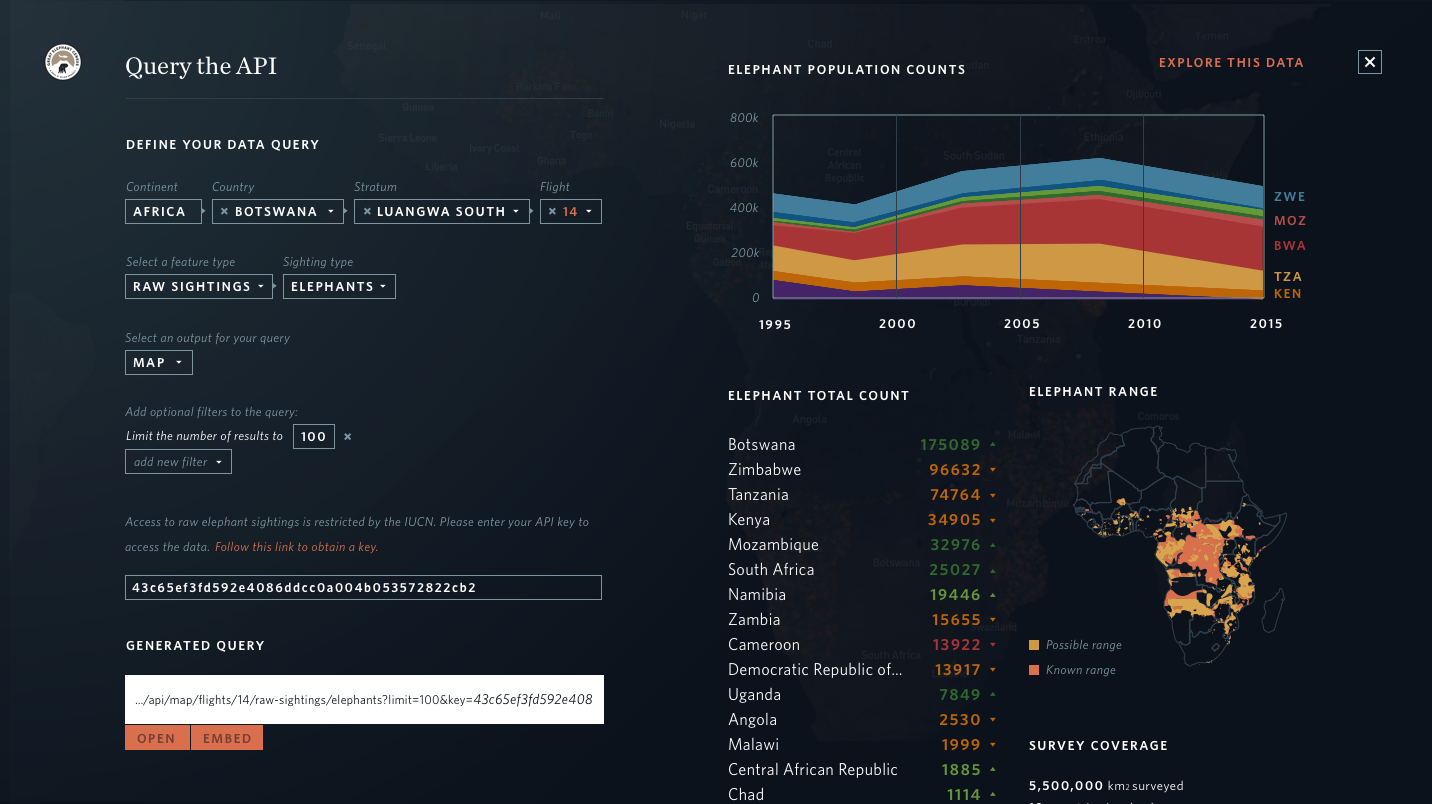Click the elephant logo icon

point(63,63)
